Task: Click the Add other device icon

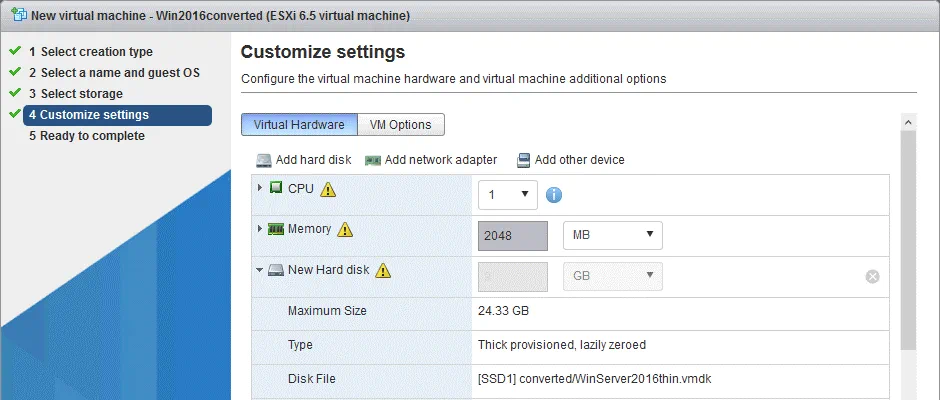Action: [x=523, y=160]
